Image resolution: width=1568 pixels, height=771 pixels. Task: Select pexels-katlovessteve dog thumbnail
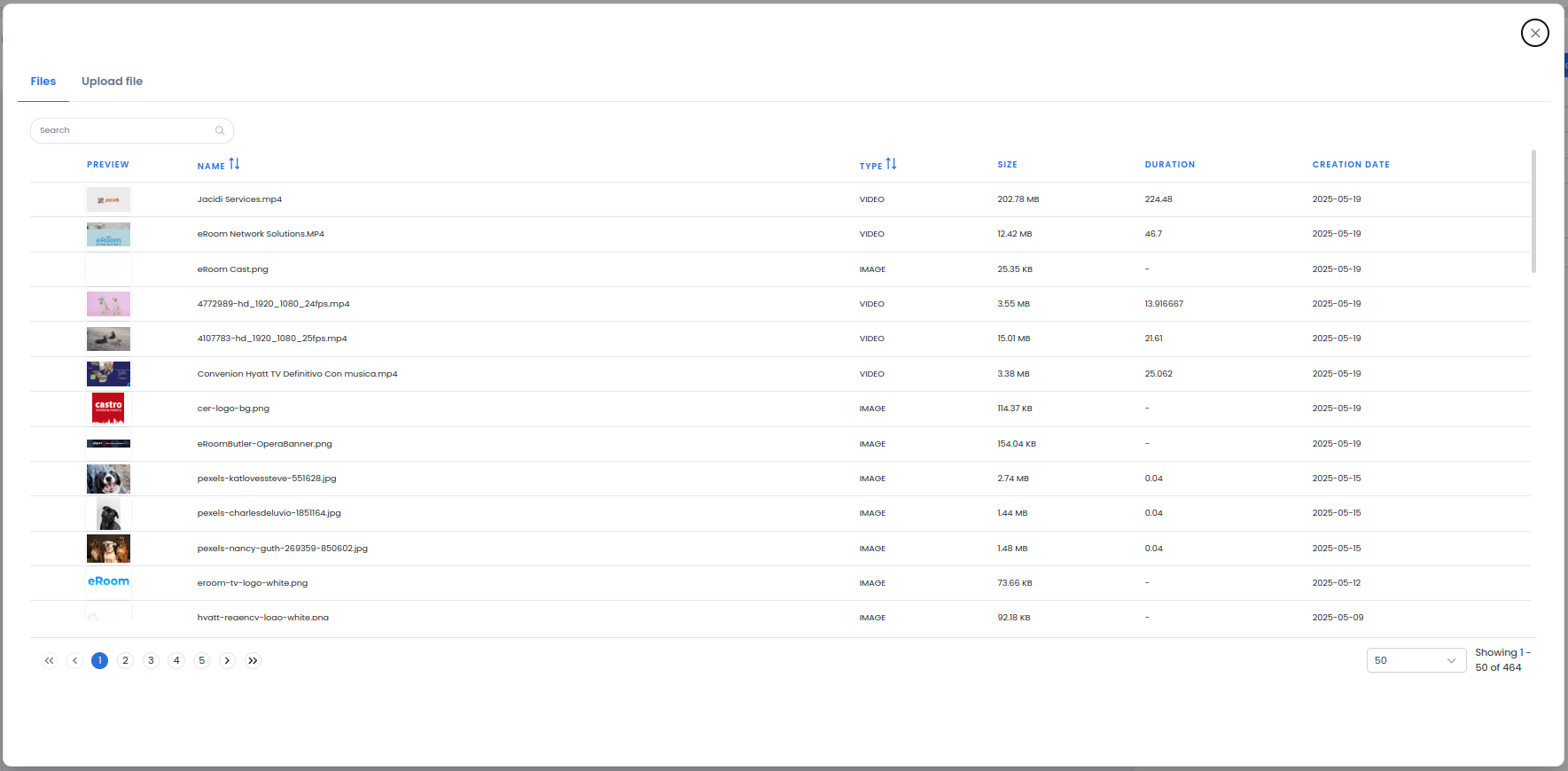click(x=108, y=479)
